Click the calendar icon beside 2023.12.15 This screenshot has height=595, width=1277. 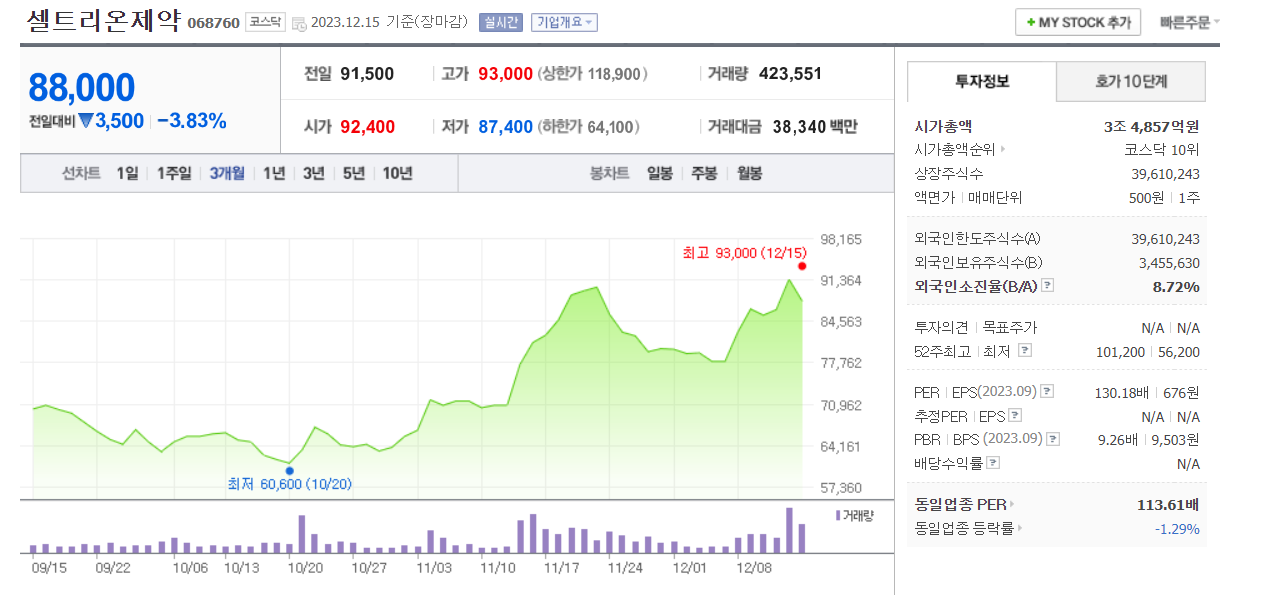299,23
